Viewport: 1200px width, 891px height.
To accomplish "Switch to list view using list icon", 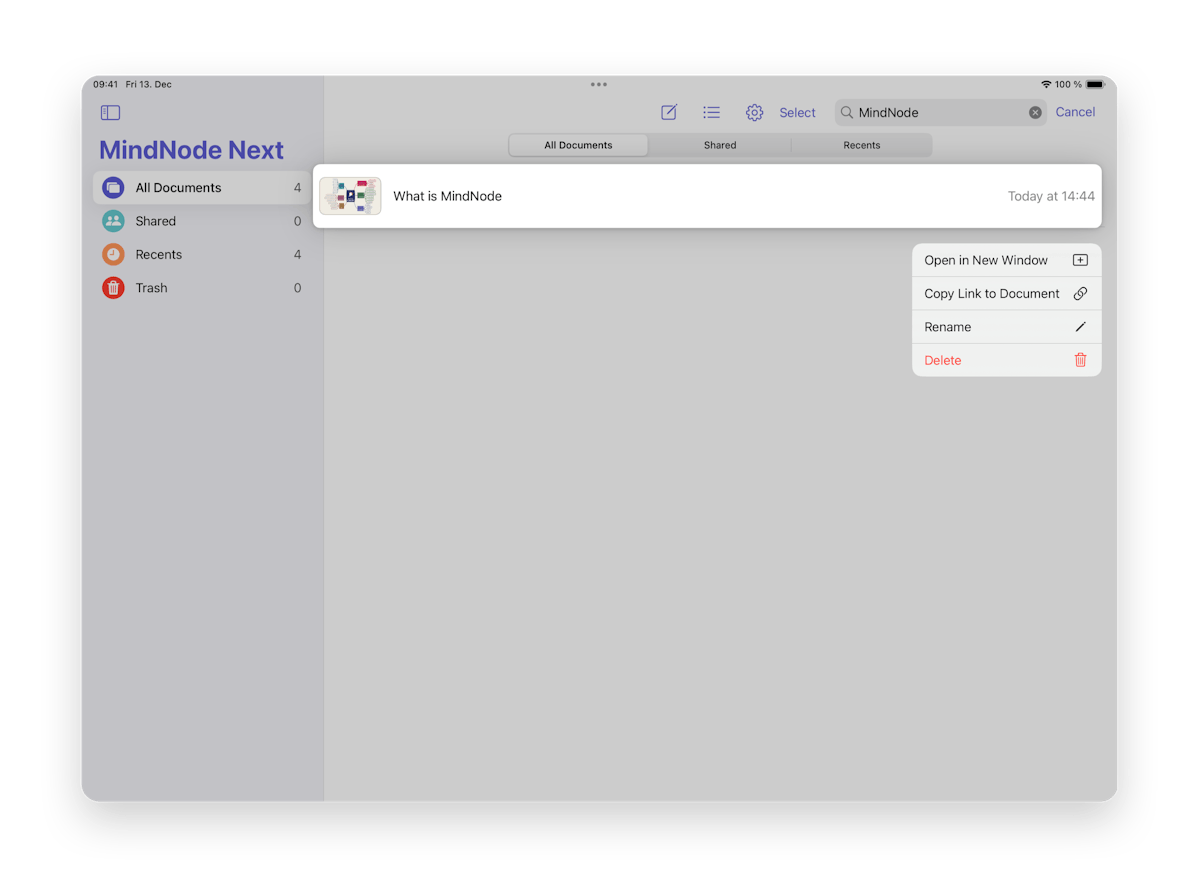I will [x=711, y=112].
